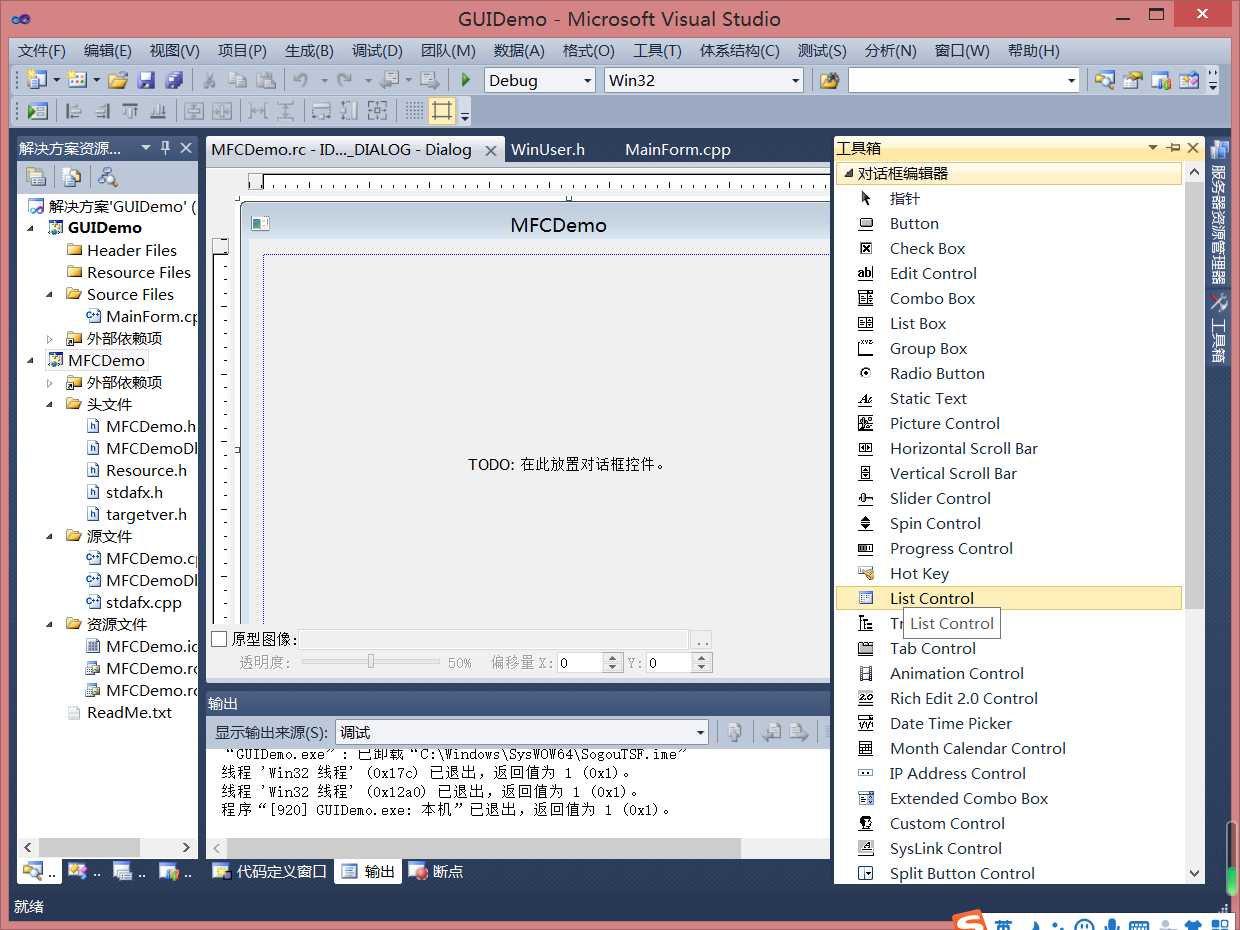Screen dimensions: 1240x930
Task: Click the Align Lefts icon
Action: click(74, 111)
